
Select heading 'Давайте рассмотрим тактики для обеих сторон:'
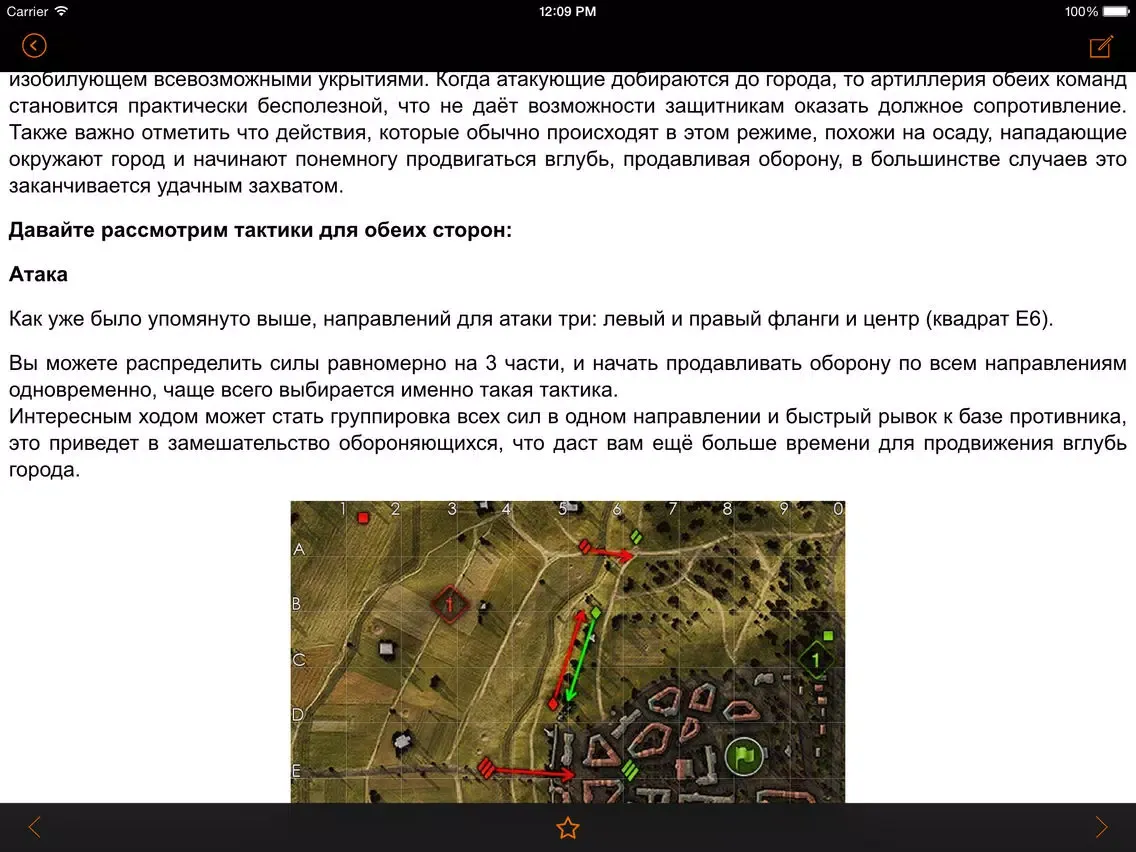coord(260,230)
